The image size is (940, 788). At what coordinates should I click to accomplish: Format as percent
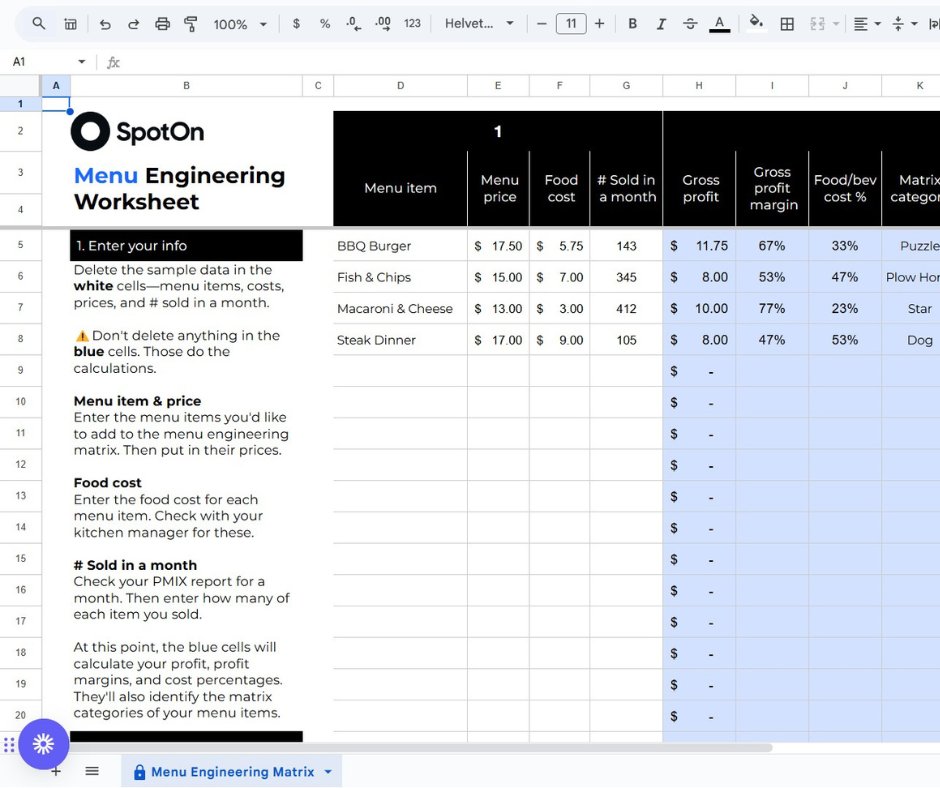(x=325, y=23)
